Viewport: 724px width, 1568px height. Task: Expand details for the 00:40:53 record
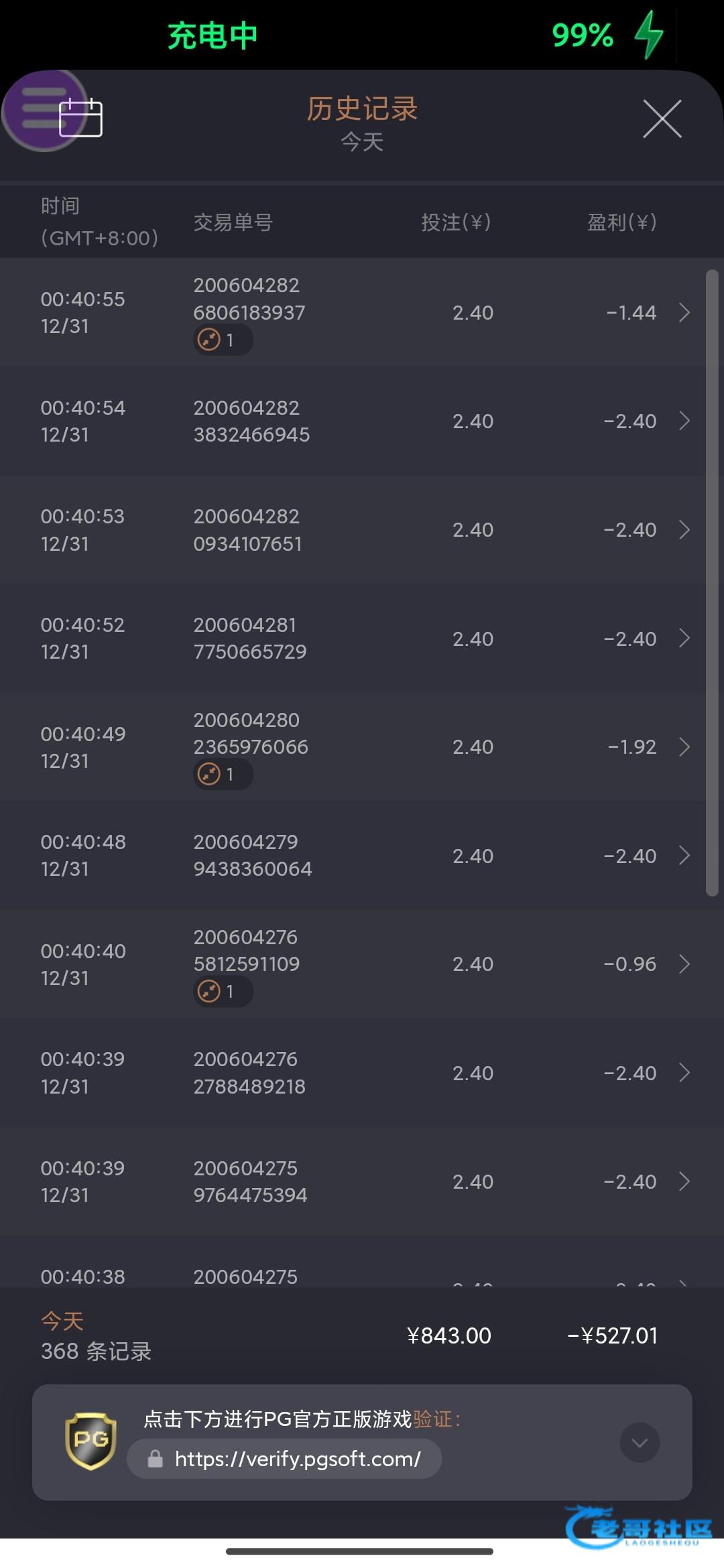click(x=684, y=529)
